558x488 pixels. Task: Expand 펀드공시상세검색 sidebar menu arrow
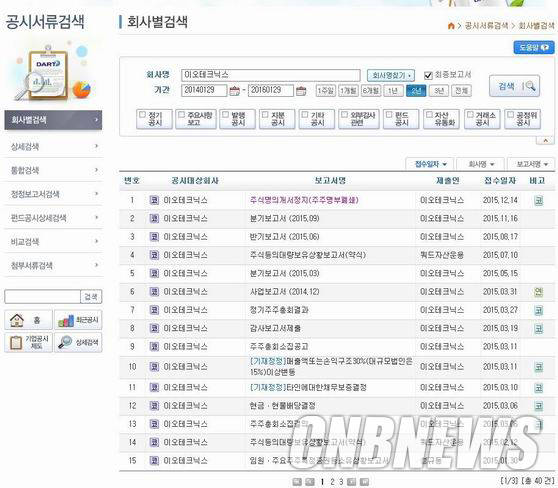coord(96,217)
